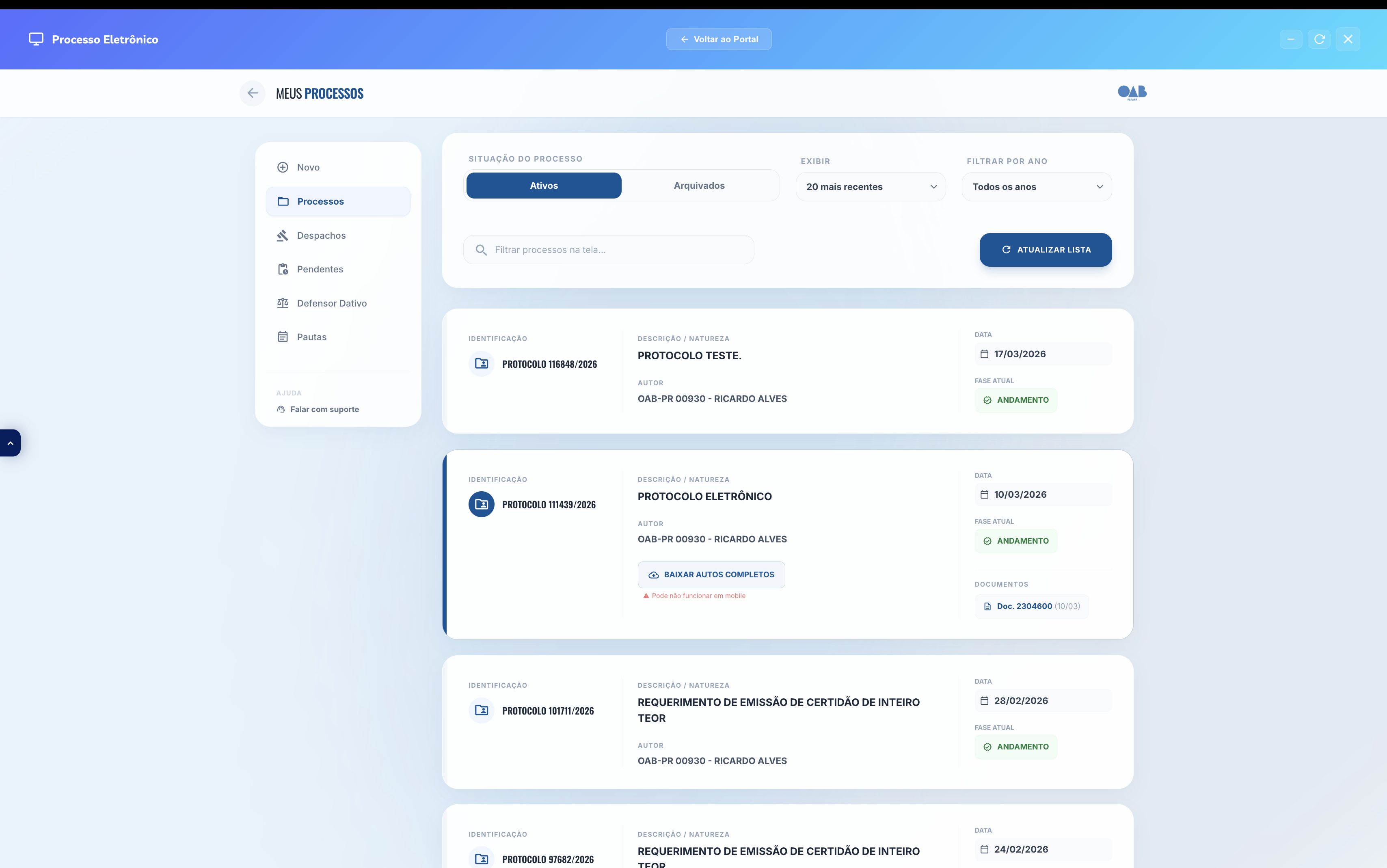Click folder icon of Protocolo 116848/2026
The width and height of the screenshot is (1387, 868).
(x=481, y=364)
